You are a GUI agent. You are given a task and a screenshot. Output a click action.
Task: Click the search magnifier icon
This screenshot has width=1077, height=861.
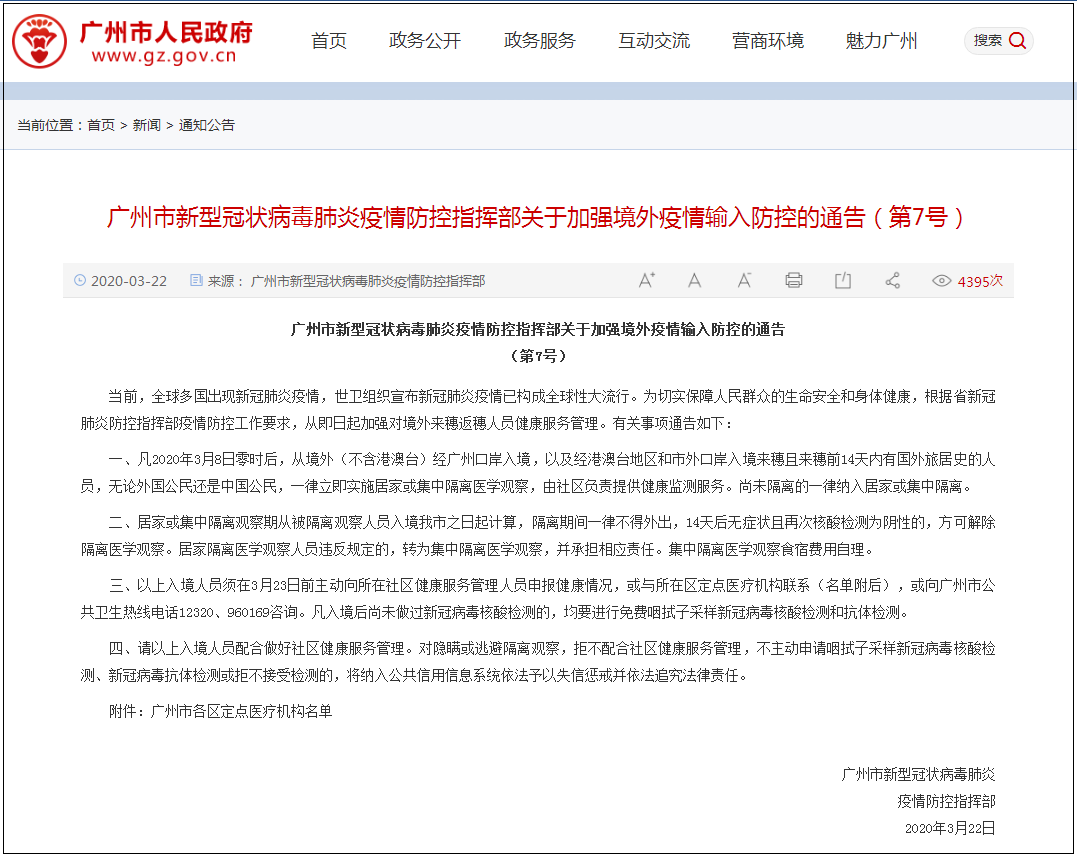(x=1017, y=41)
